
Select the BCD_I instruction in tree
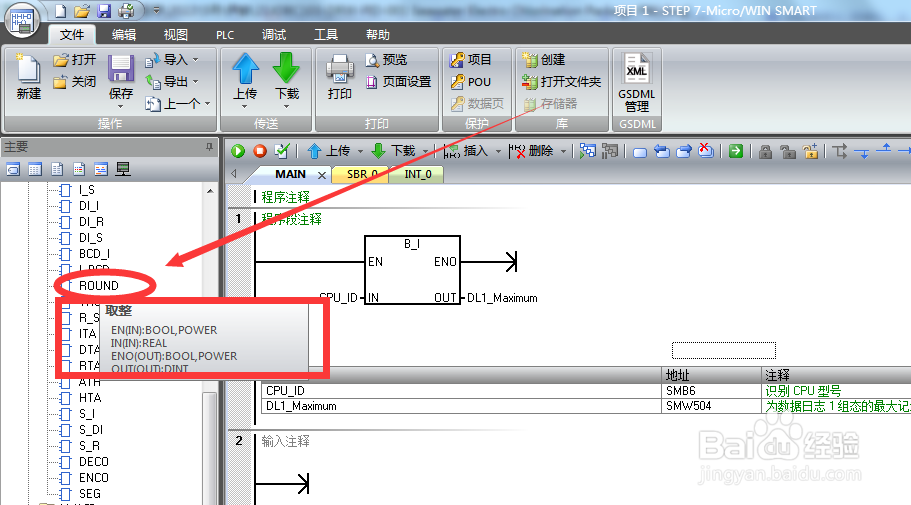point(94,254)
